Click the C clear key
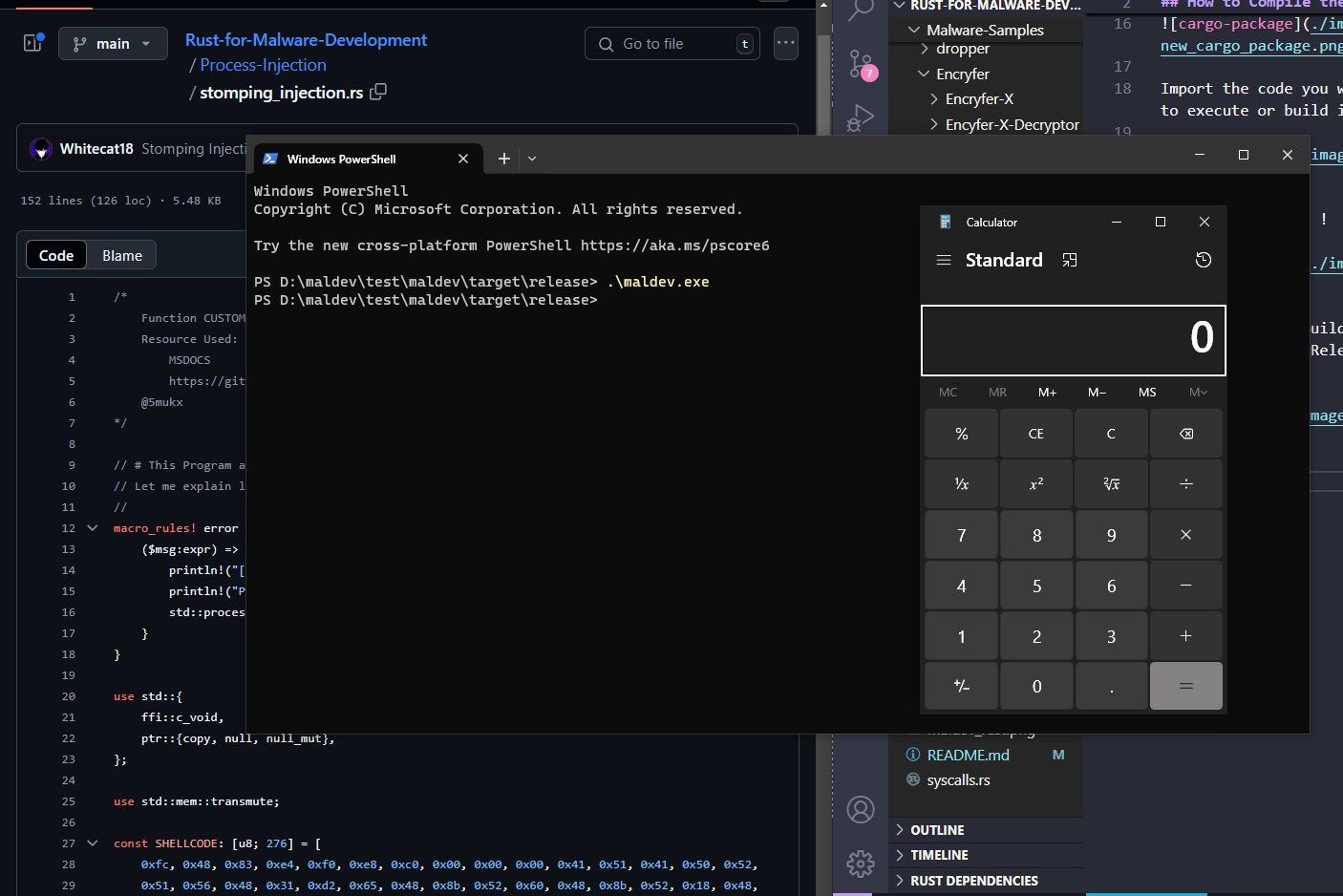The width and height of the screenshot is (1343, 896). 1111,434
